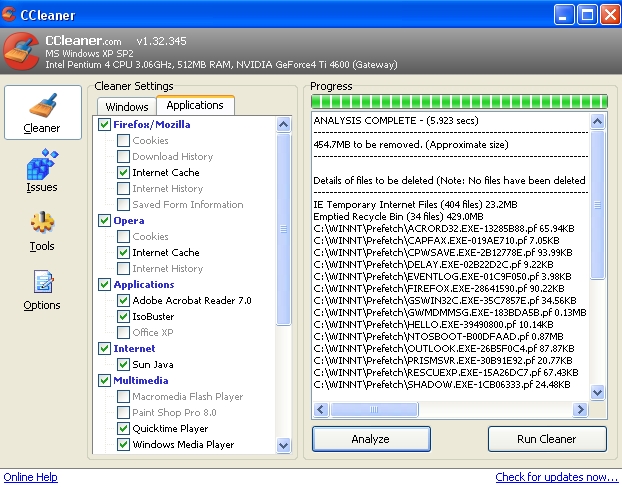The width and height of the screenshot is (622, 487).
Task: Toggle the Opera group checkbox
Action: [x=105, y=221]
